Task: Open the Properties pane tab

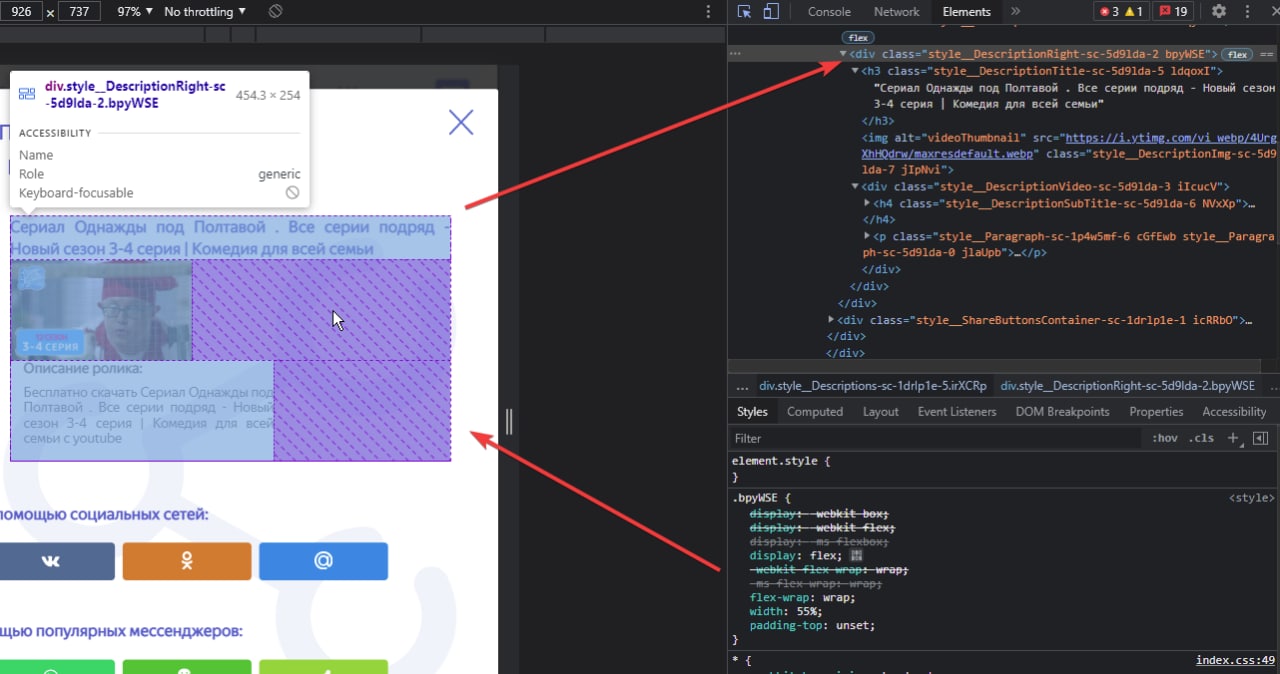Action: point(1156,411)
